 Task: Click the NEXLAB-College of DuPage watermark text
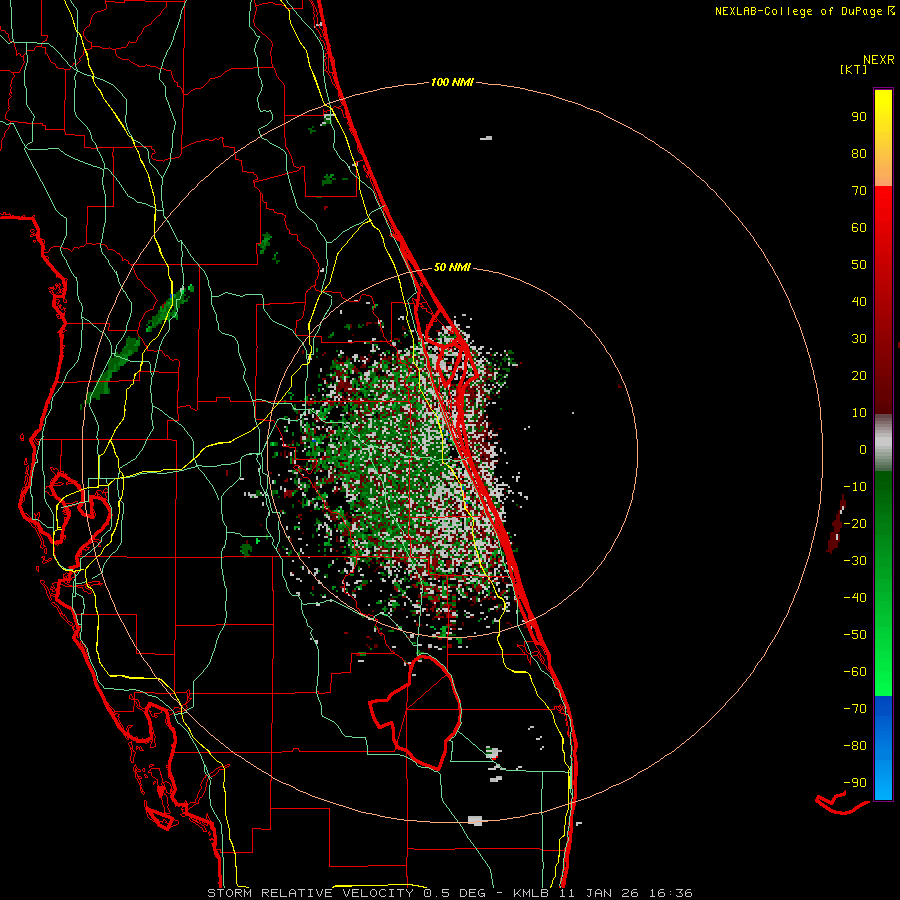coord(800,11)
